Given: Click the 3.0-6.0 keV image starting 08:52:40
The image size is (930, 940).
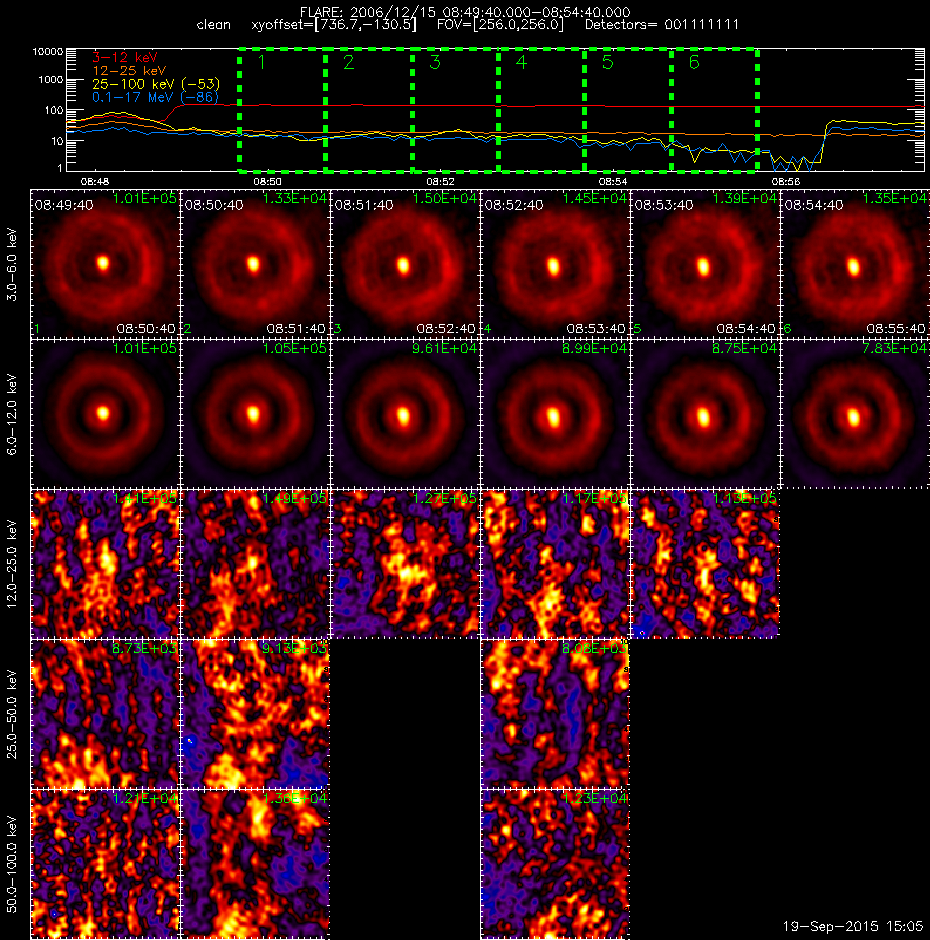Looking at the screenshot, I should [x=555, y=264].
